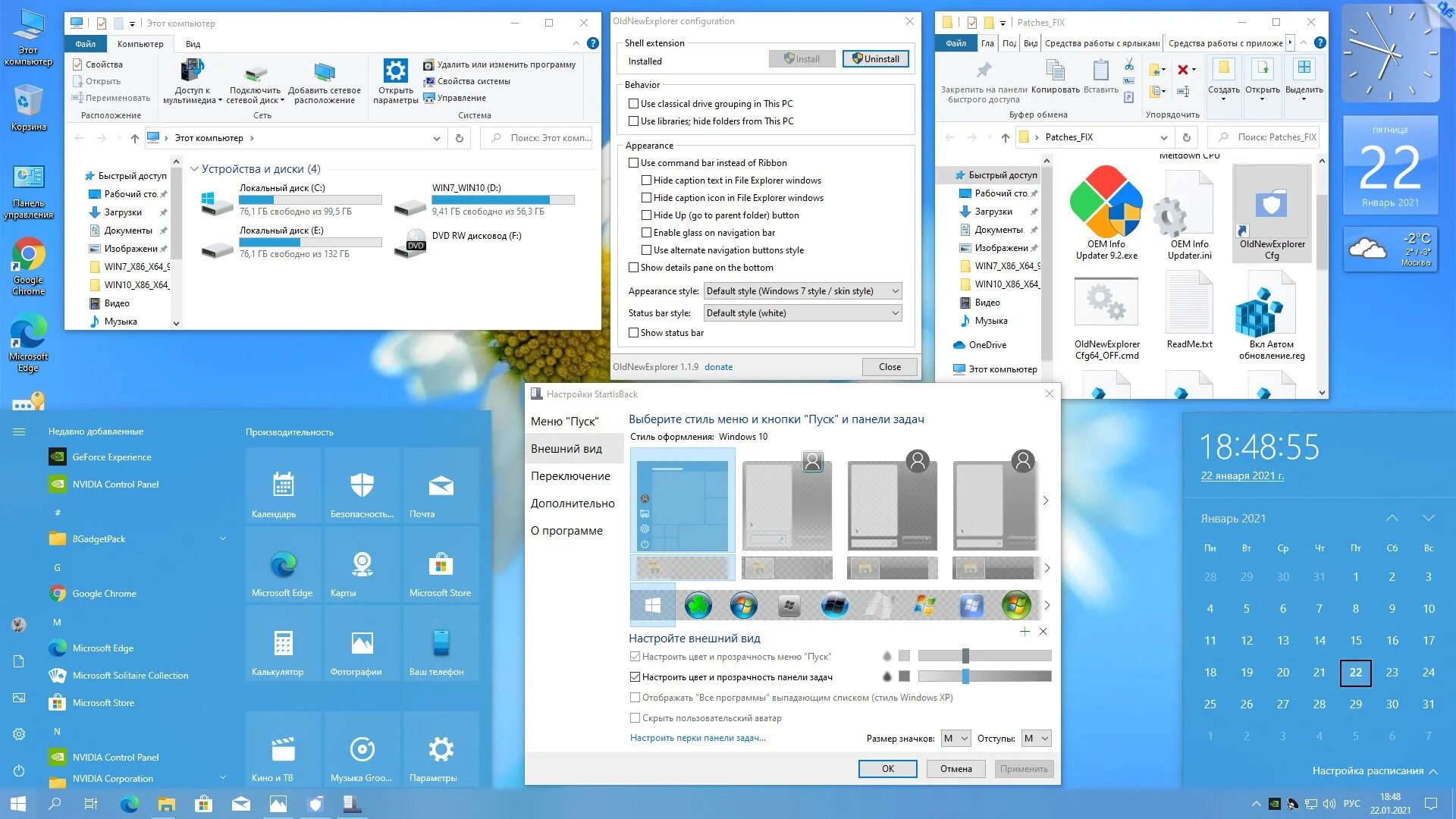Open the Control Panel desktop icon
The image size is (1456, 819).
coord(28,191)
